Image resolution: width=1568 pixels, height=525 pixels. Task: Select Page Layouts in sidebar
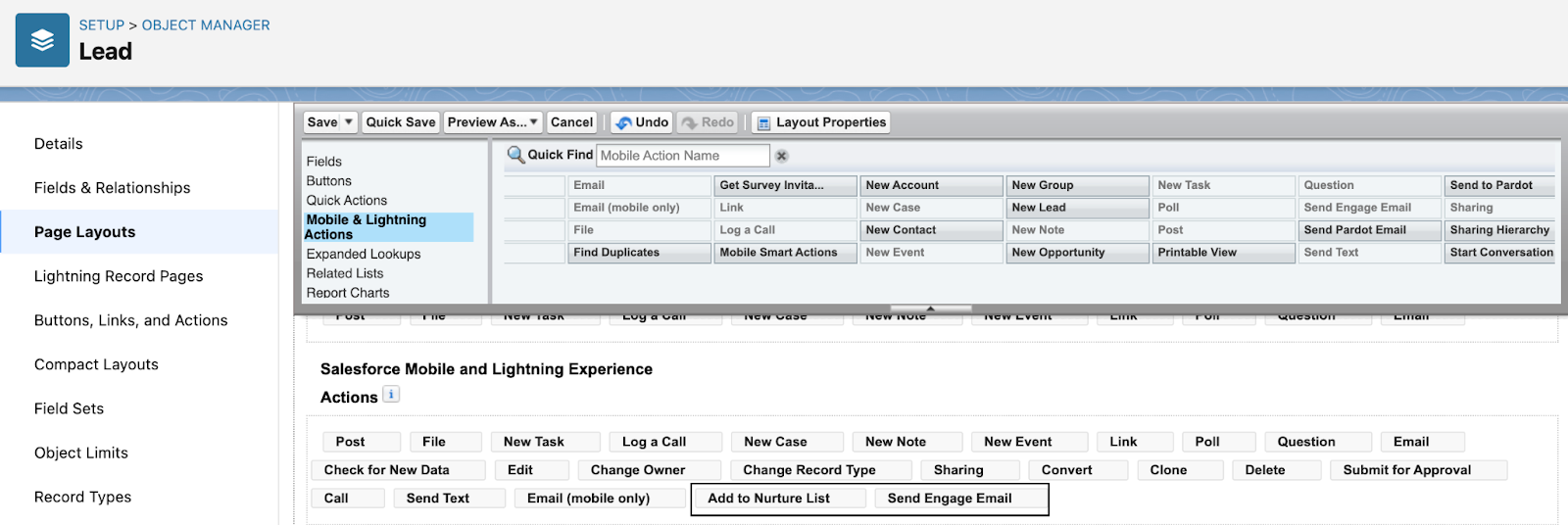[85, 232]
